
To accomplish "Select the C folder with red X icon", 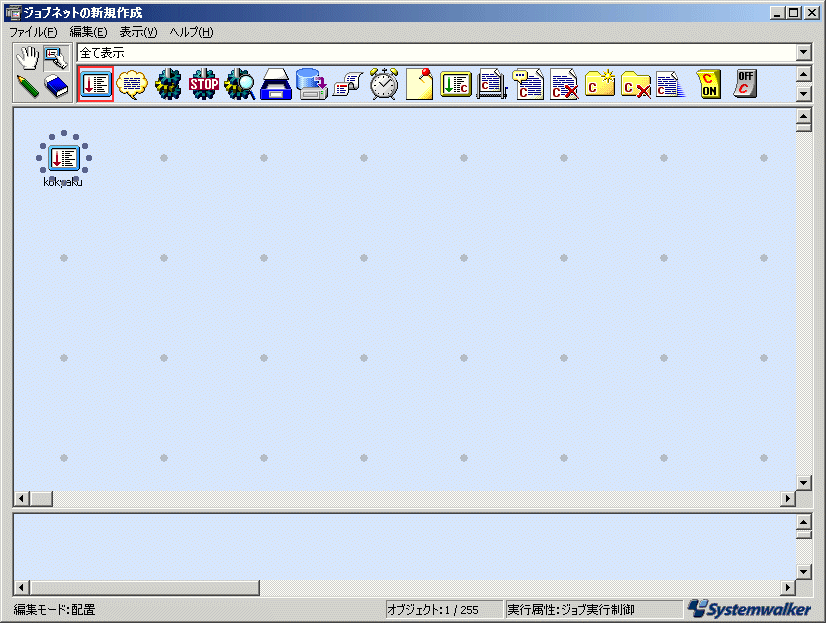I will coord(636,84).
